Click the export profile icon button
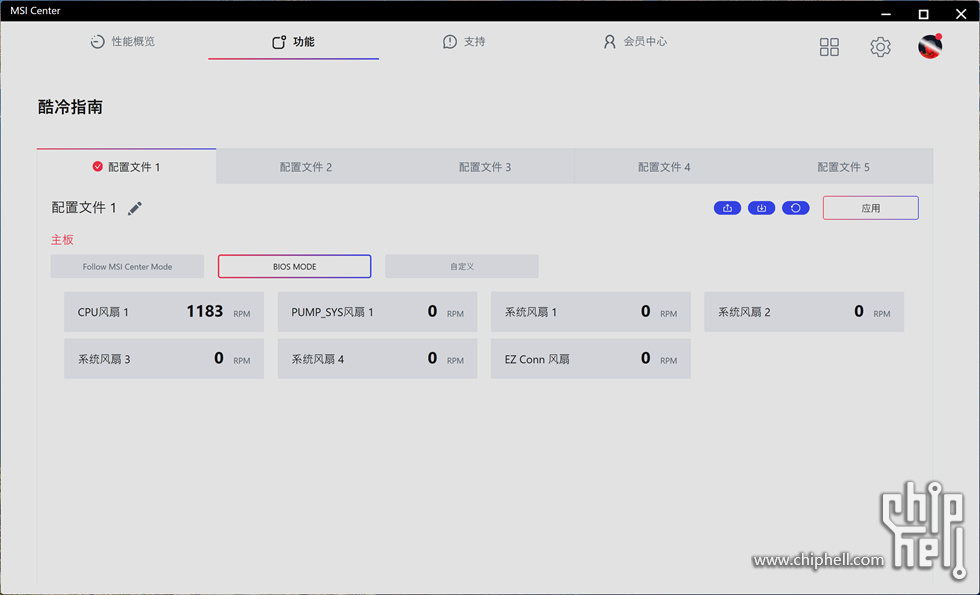Image resolution: width=980 pixels, height=595 pixels. 727,208
